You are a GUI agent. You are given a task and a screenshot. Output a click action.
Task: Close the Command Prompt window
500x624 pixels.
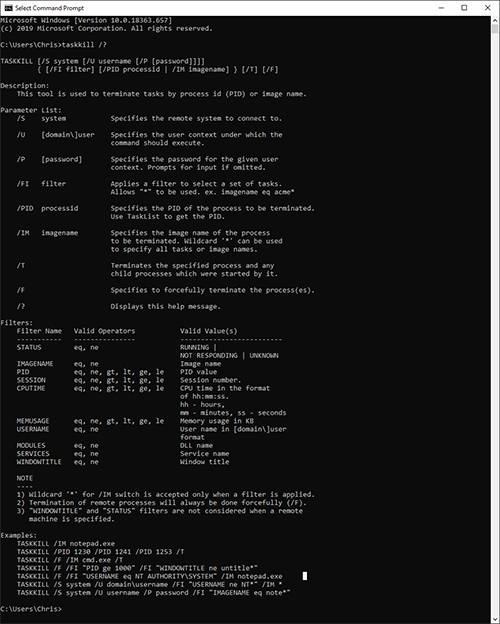487,8
